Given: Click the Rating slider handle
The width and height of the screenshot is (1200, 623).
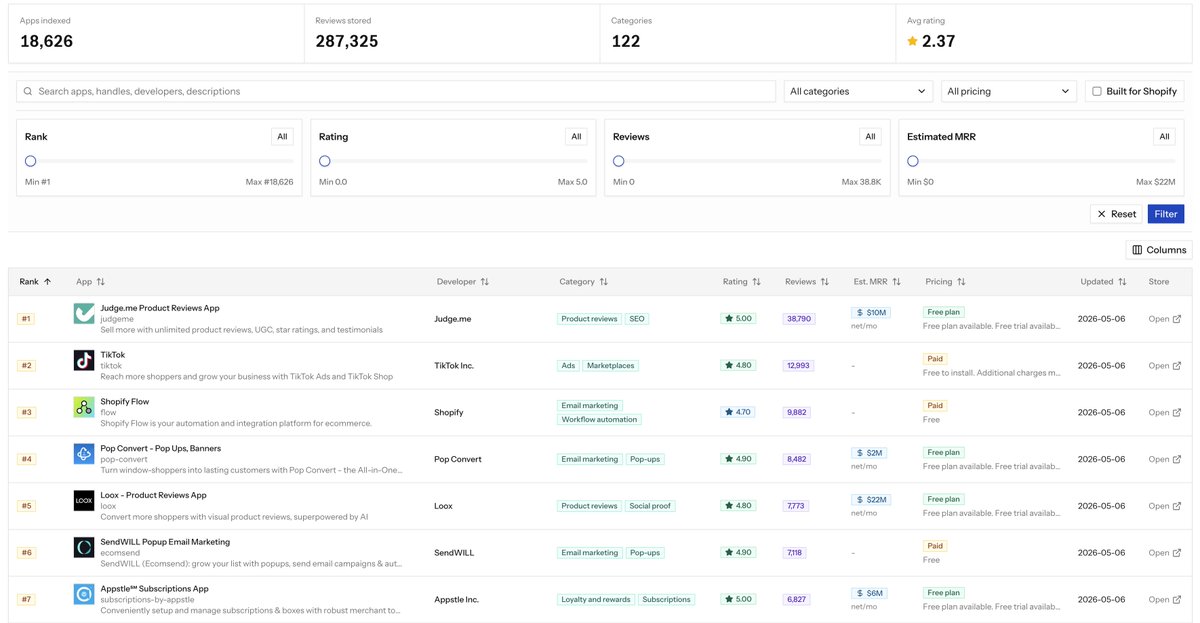Looking at the screenshot, I should [x=325, y=161].
